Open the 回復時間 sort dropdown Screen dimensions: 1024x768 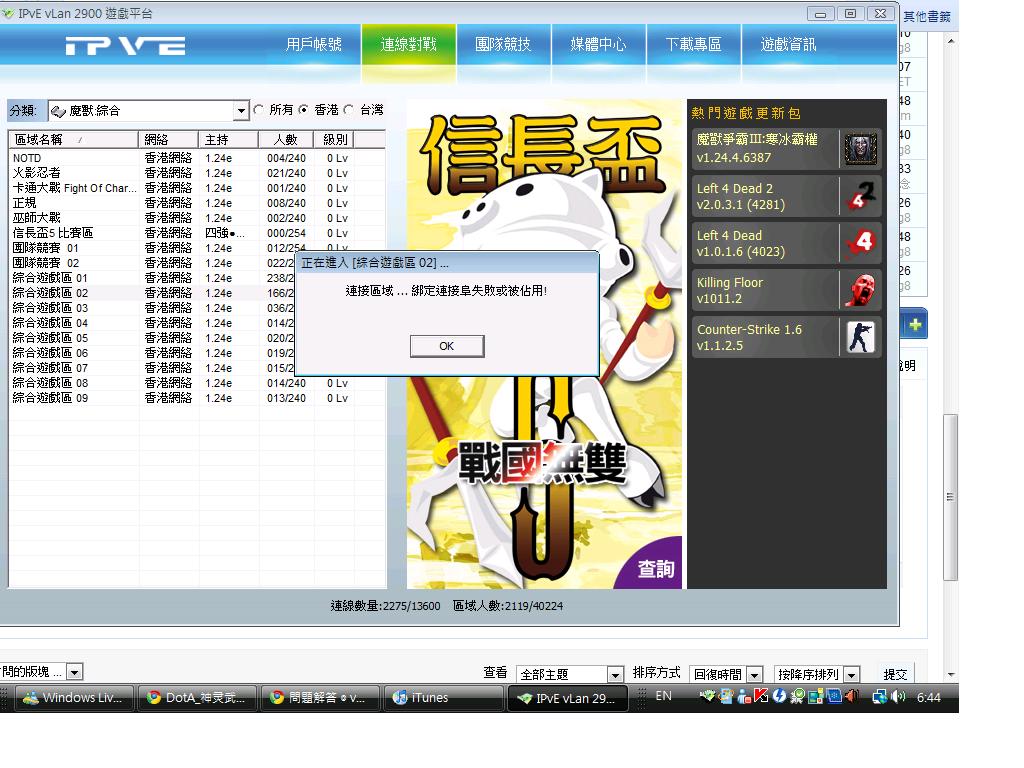754,675
